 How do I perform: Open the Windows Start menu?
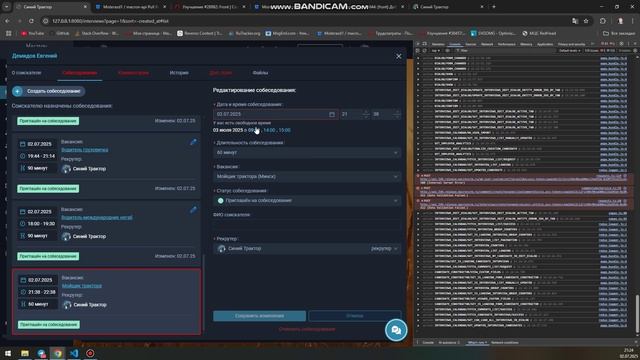coord(8,353)
